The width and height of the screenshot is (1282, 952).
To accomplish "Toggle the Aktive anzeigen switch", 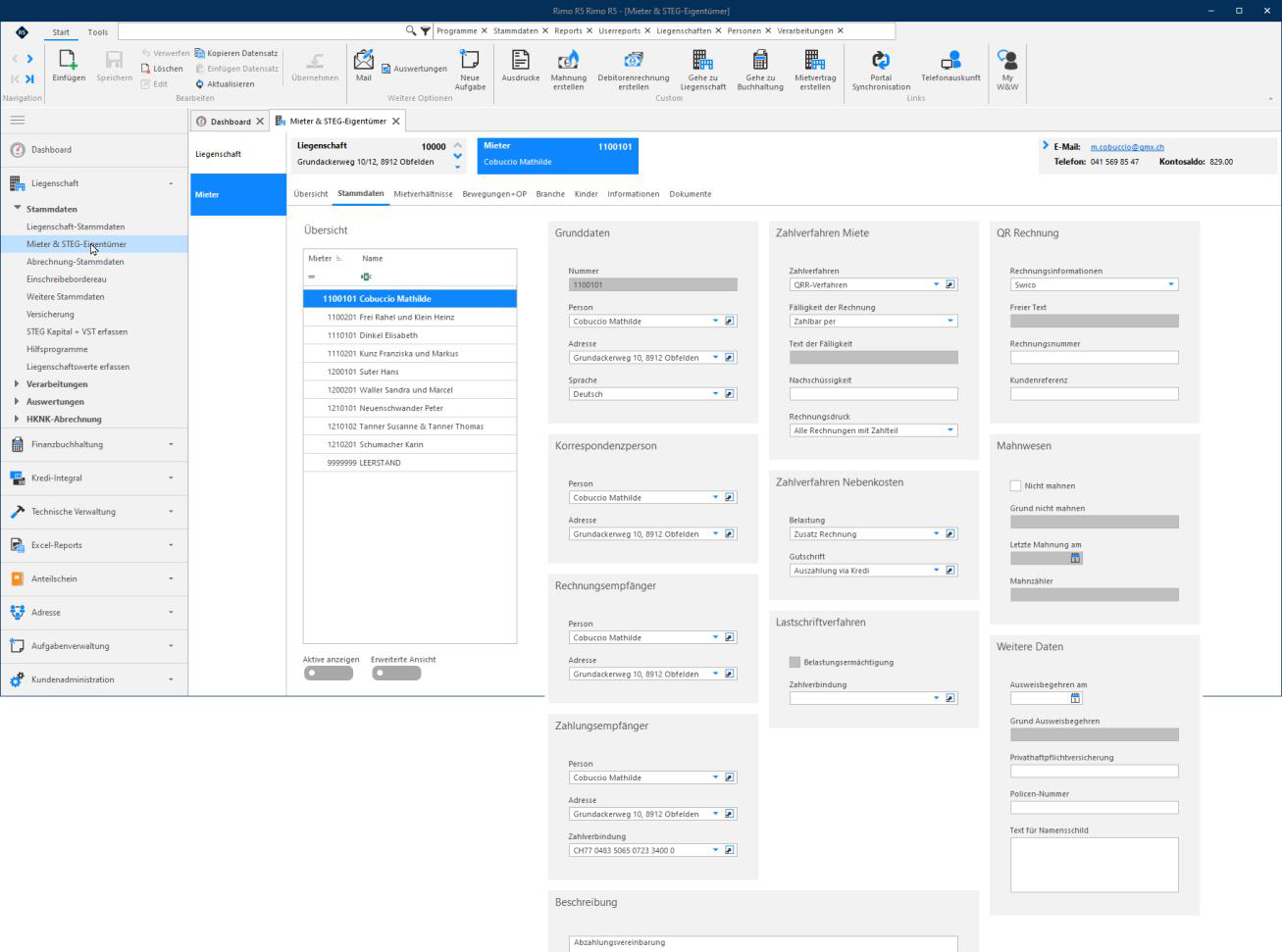I will pos(329,674).
